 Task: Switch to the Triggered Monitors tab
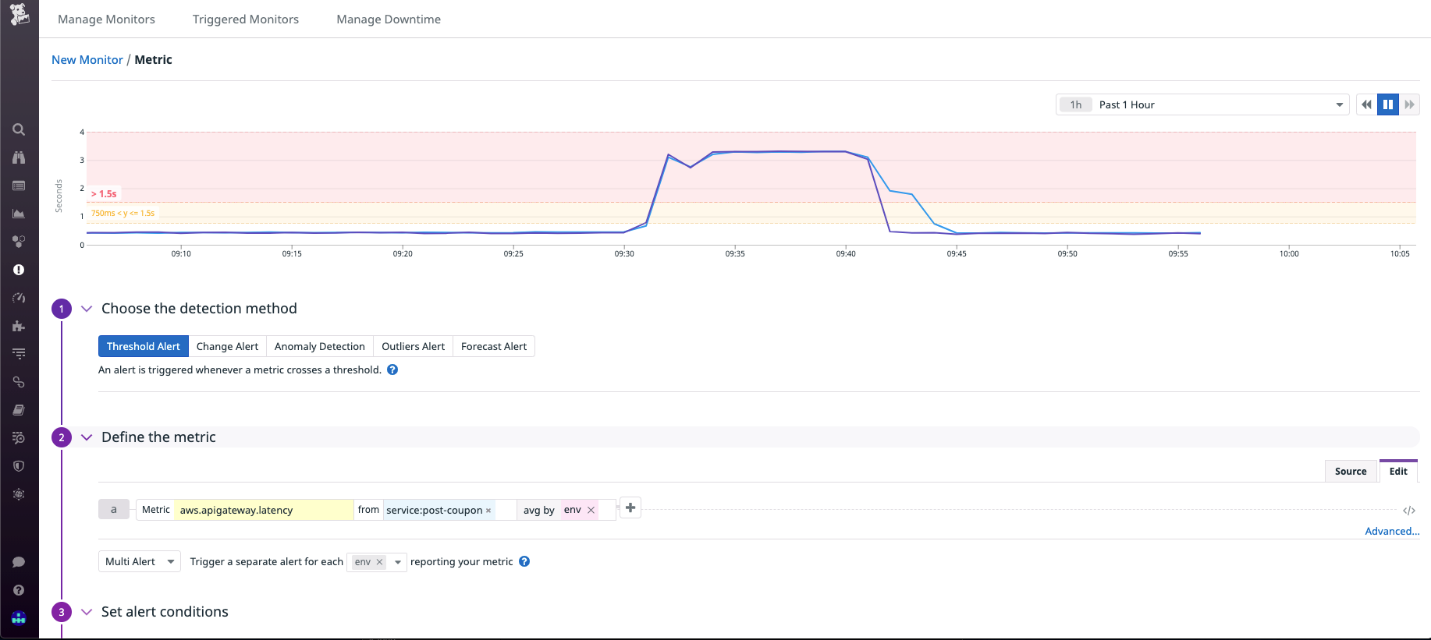[245, 18]
